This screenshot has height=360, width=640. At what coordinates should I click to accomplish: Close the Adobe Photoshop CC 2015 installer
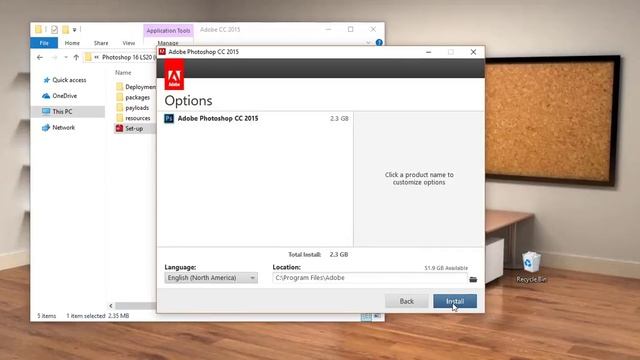click(473, 52)
